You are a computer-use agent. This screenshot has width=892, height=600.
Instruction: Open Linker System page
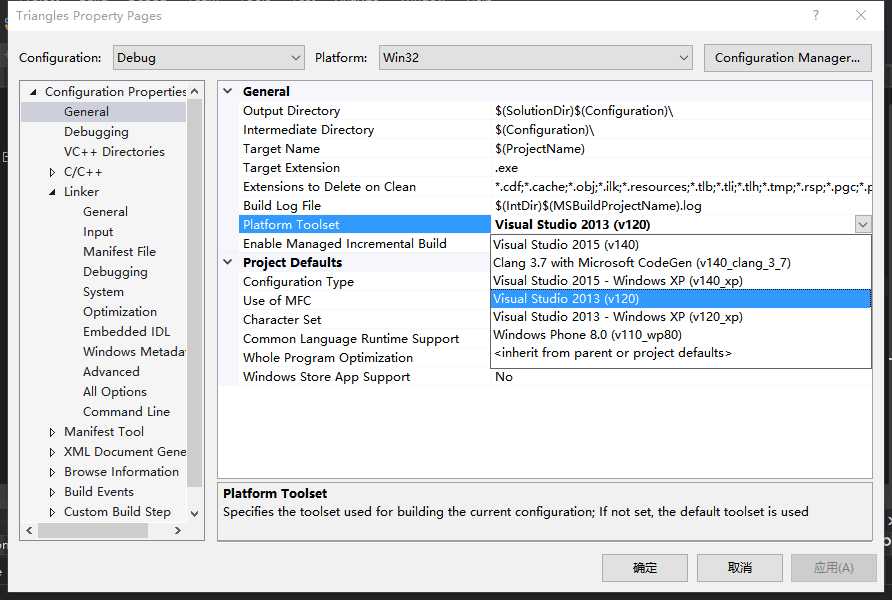(103, 291)
